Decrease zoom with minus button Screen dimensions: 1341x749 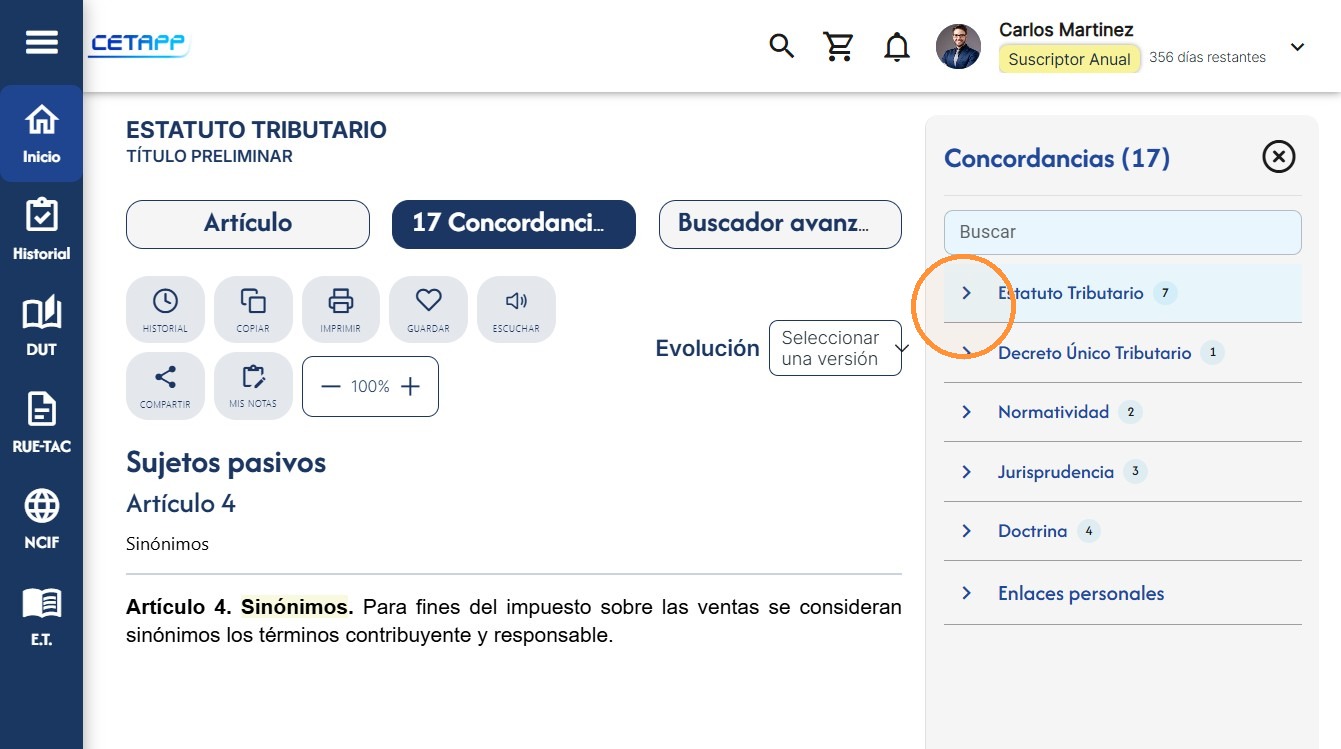click(331, 387)
